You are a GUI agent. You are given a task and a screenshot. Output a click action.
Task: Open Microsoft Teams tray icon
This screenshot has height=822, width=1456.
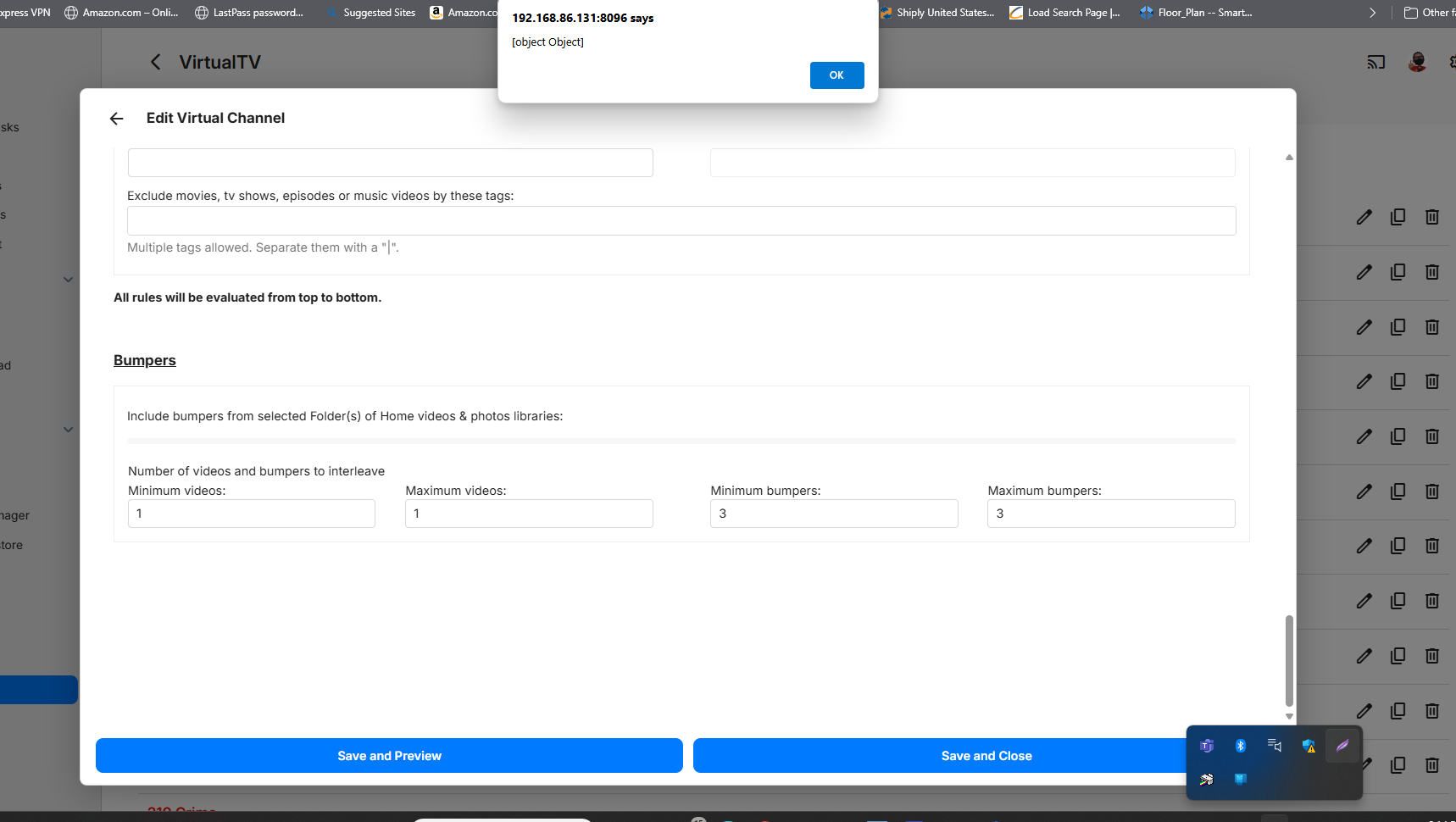coord(1207,746)
